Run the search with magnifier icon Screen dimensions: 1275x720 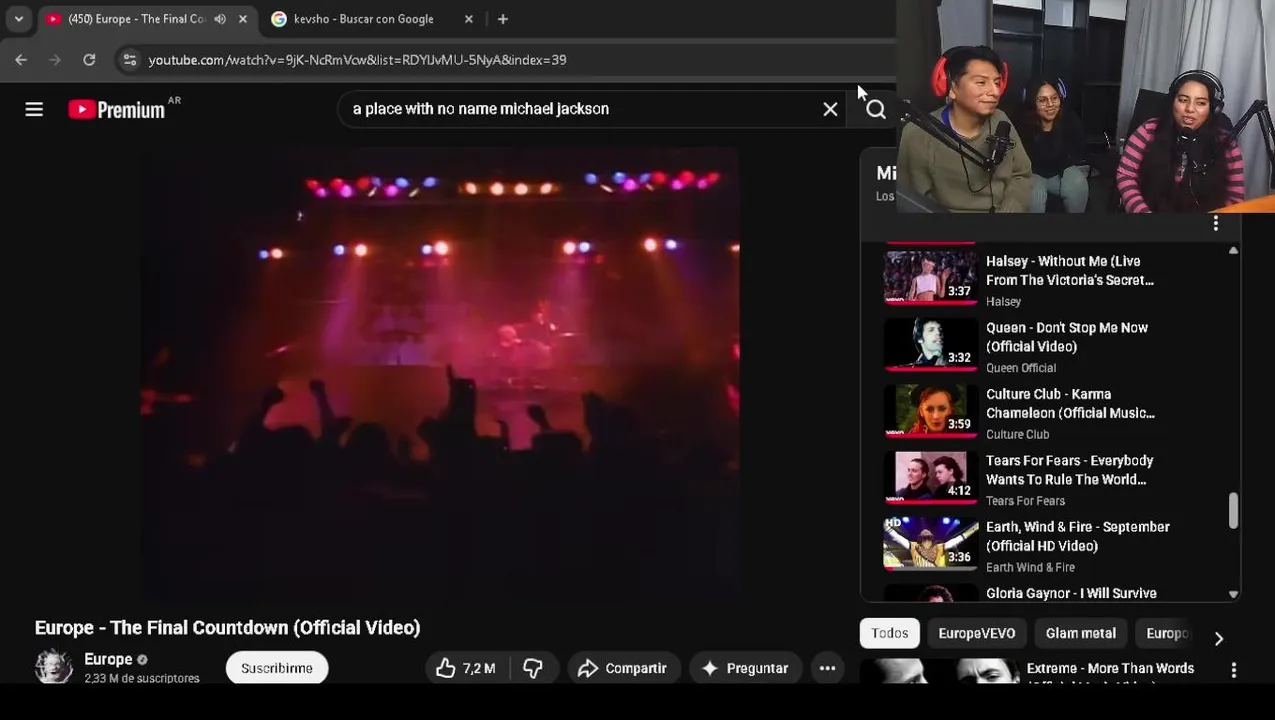click(x=876, y=109)
